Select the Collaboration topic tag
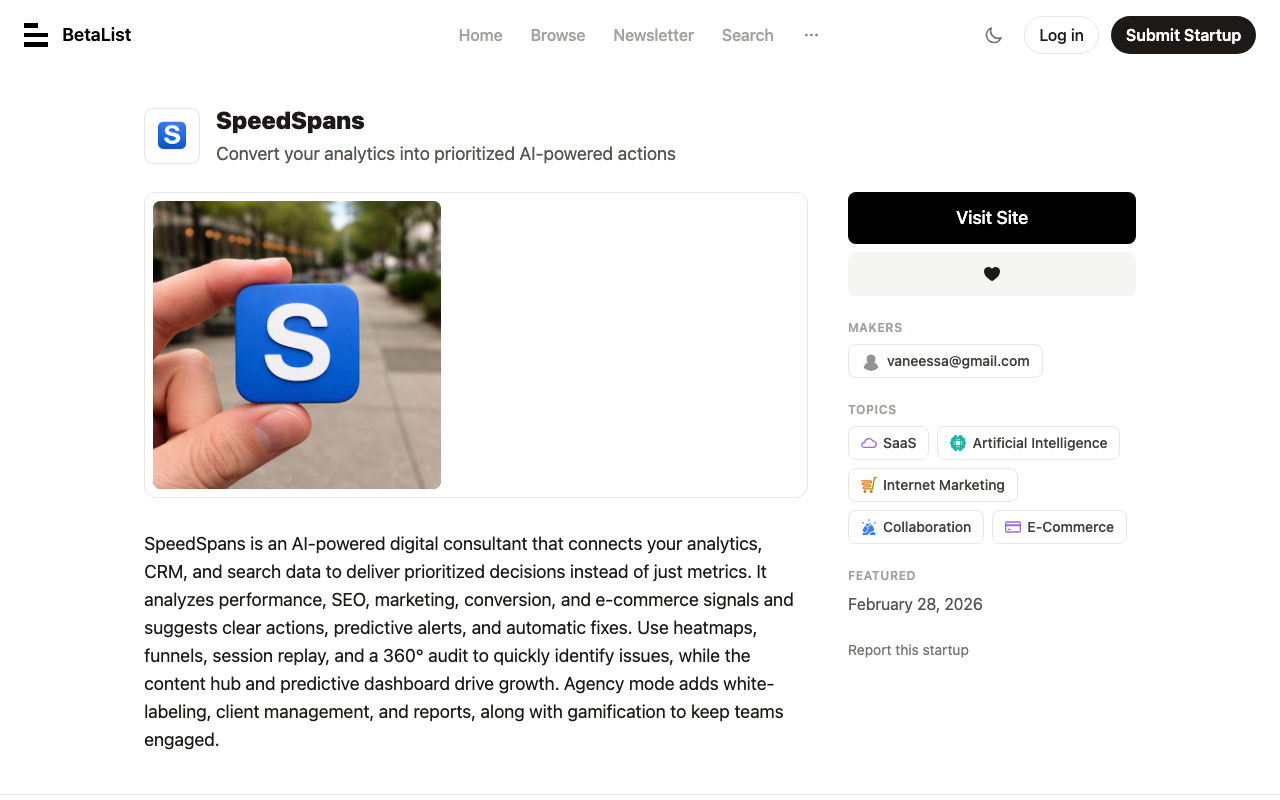Viewport: 1280px width, 800px height. 916,527
